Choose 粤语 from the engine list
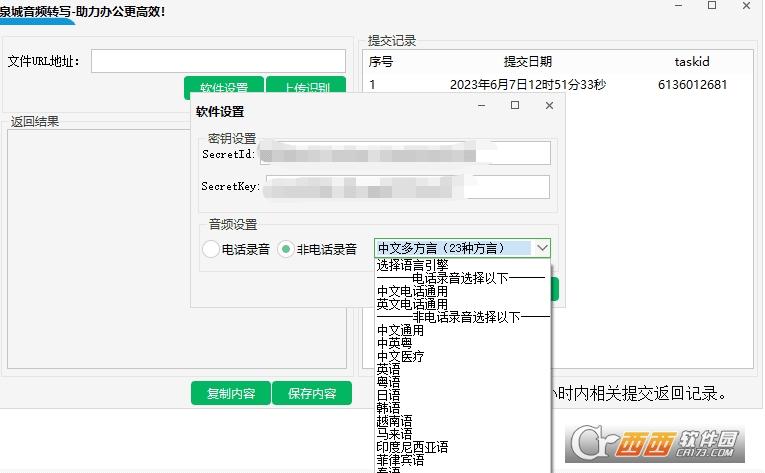Viewport: 765px width, 473px height. tap(388, 382)
